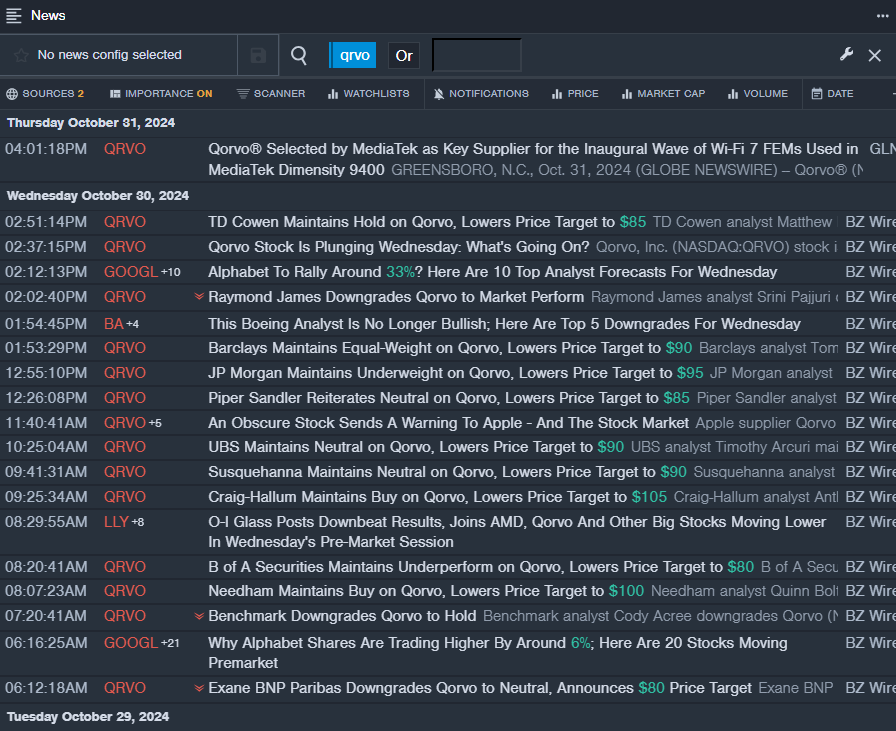Open the three-dot more options menu

[x=882, y=15]
